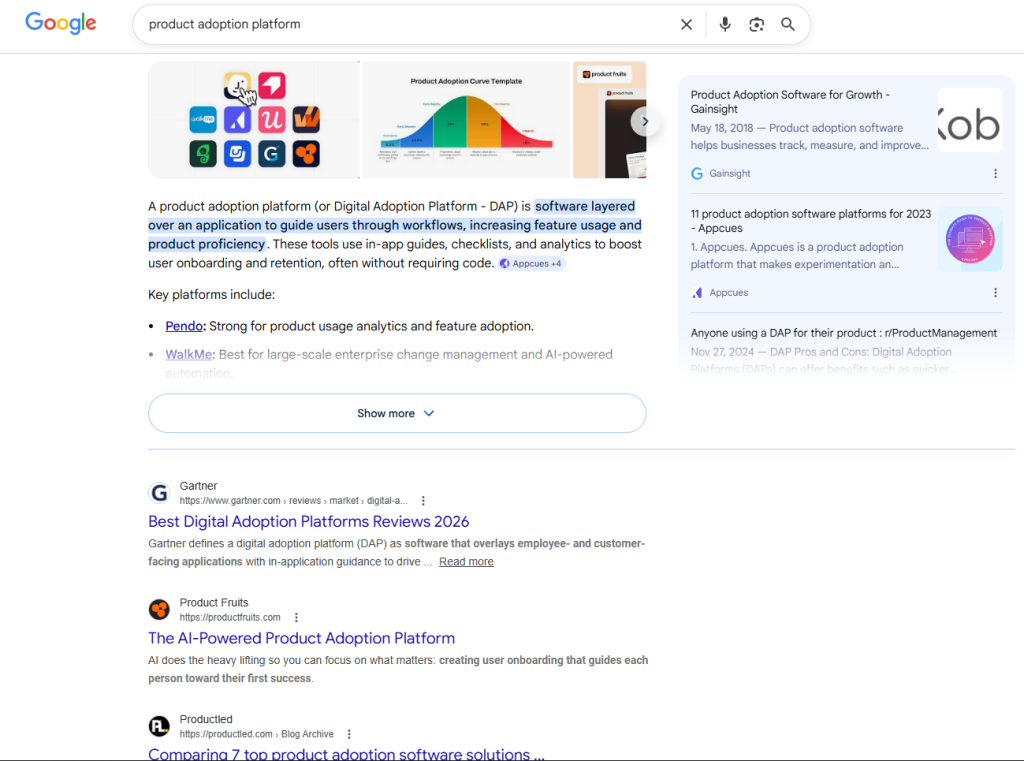Open Gainsight Product Adoption Software article

pos(790,102)
